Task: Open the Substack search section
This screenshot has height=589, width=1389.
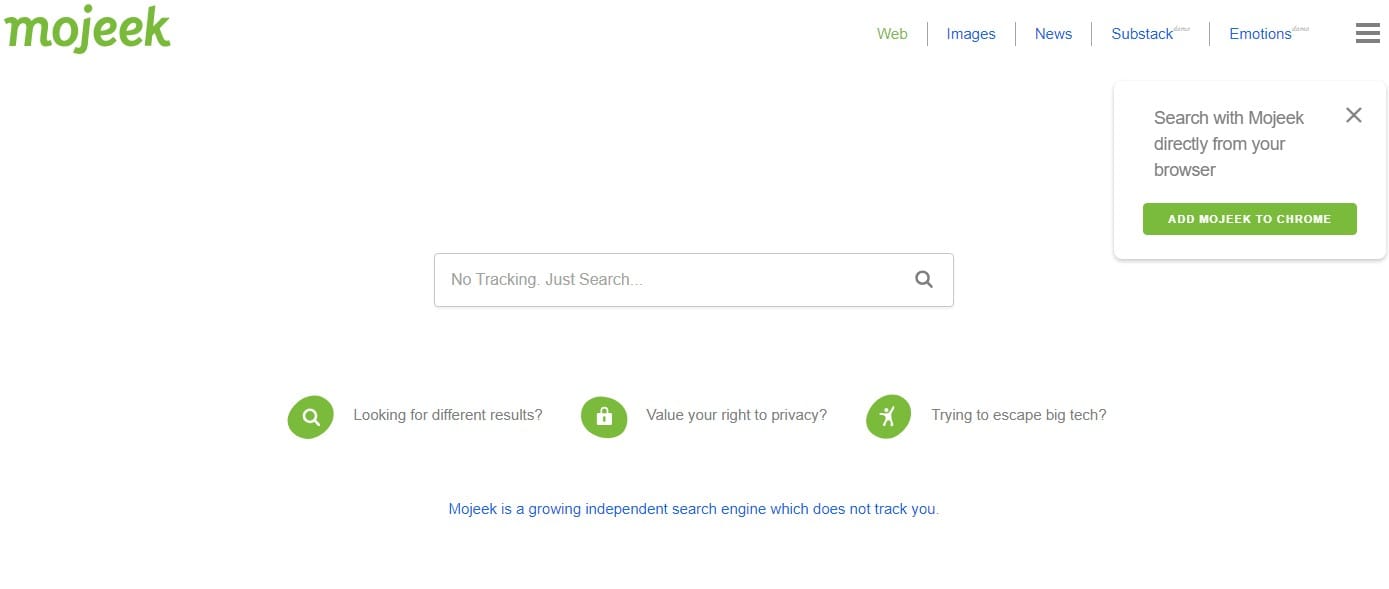Action: (x=1141, y=33)
